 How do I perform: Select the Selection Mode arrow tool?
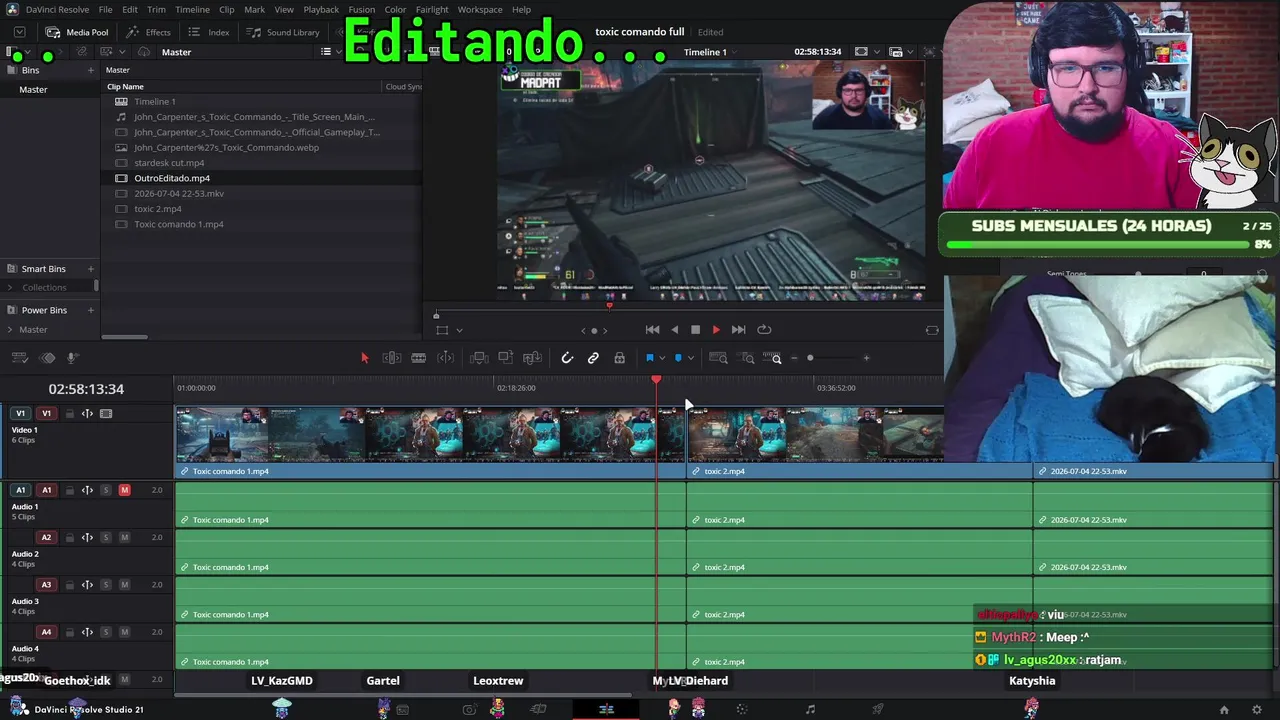point(364,358)
